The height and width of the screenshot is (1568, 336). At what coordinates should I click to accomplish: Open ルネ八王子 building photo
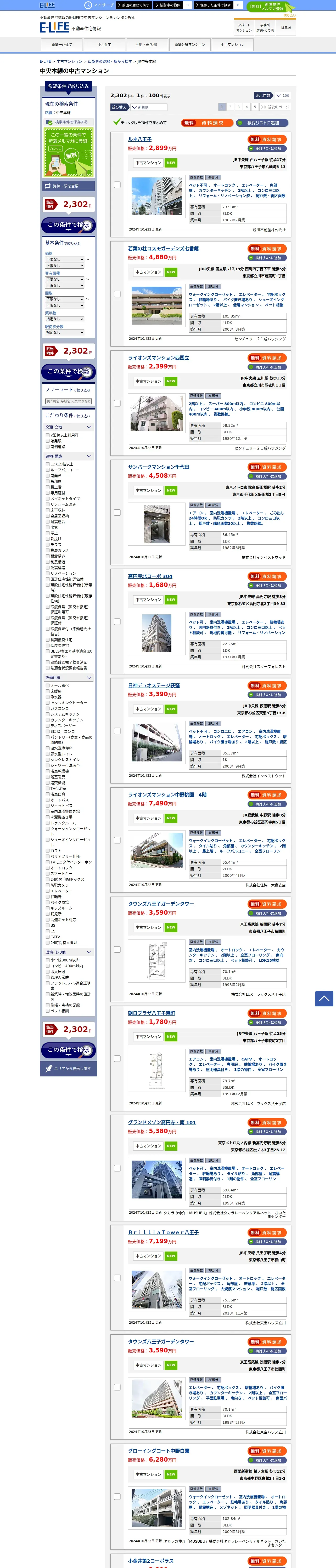[157, 196]
